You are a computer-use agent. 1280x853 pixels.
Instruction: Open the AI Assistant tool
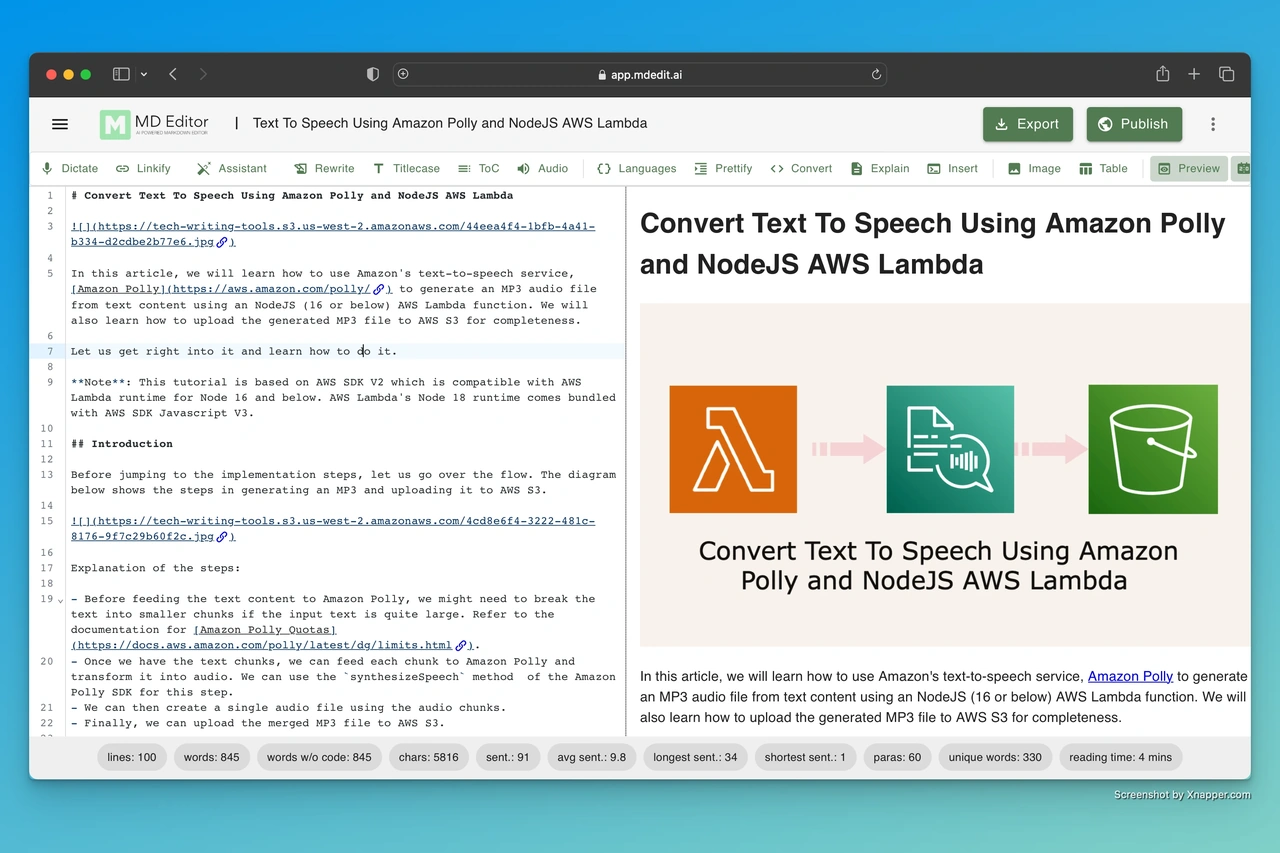click(231, 168)
